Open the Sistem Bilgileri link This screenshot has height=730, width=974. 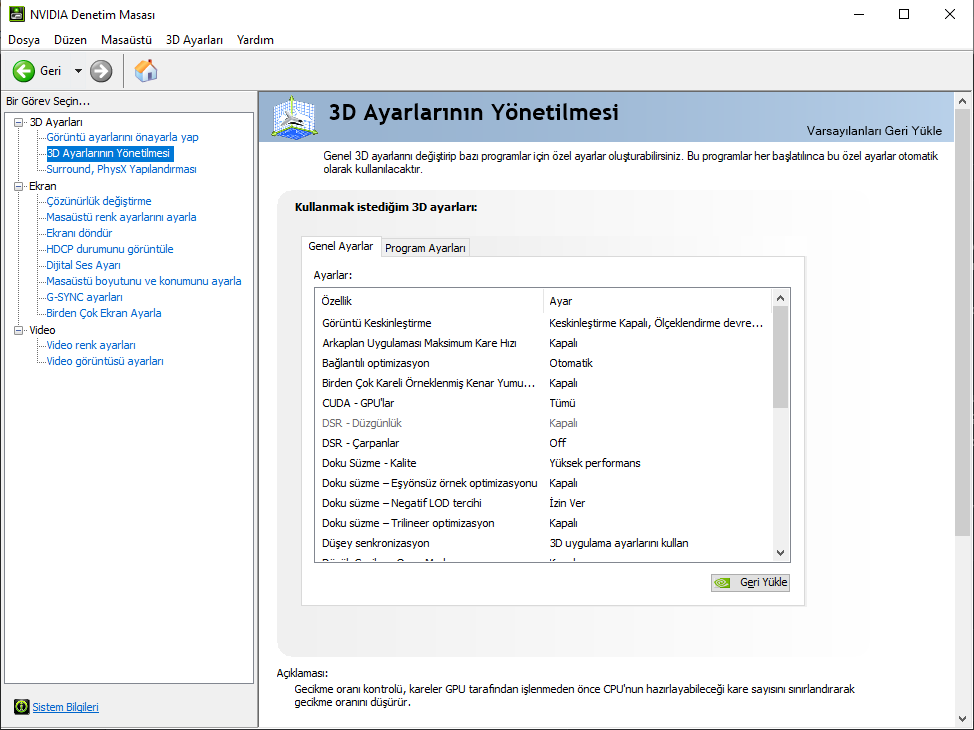(65, 707)
